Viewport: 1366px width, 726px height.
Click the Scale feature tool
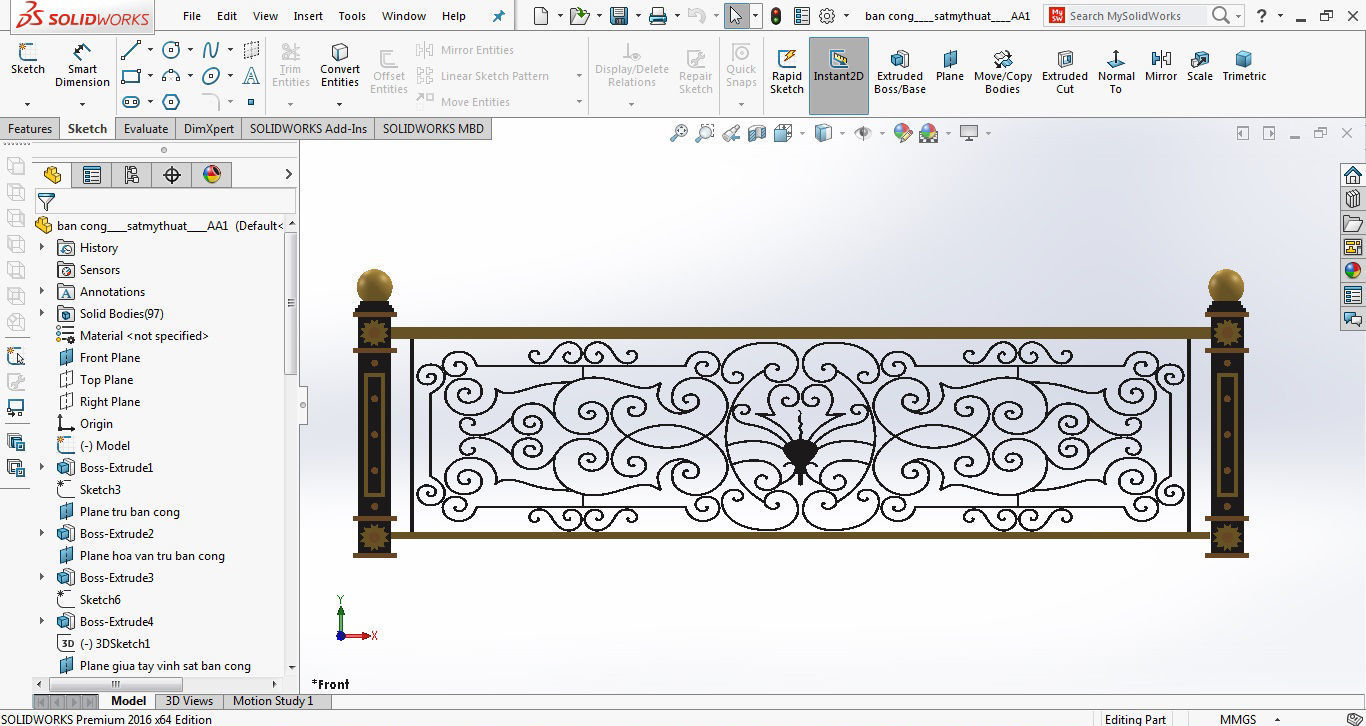coord(1200,65)
